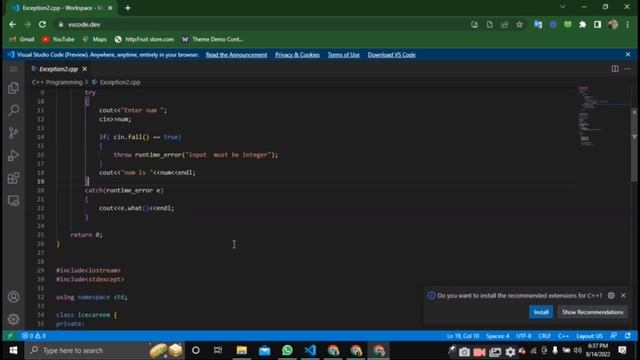Image resolution: width=640 pixels, height=360 pixels.
Task: Select C++ language mode in status bar
Action: point(563,336)
